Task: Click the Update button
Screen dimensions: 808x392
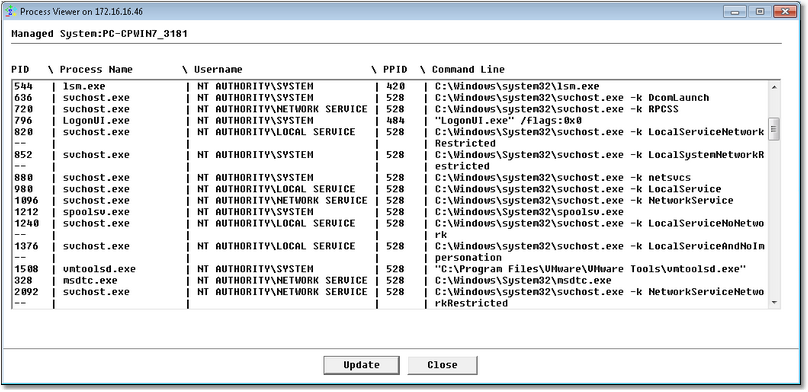Action: [361, 365]
